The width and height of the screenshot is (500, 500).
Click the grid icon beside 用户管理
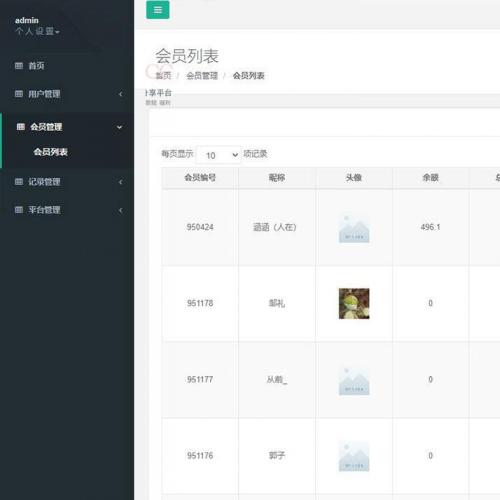click(19, 94)
